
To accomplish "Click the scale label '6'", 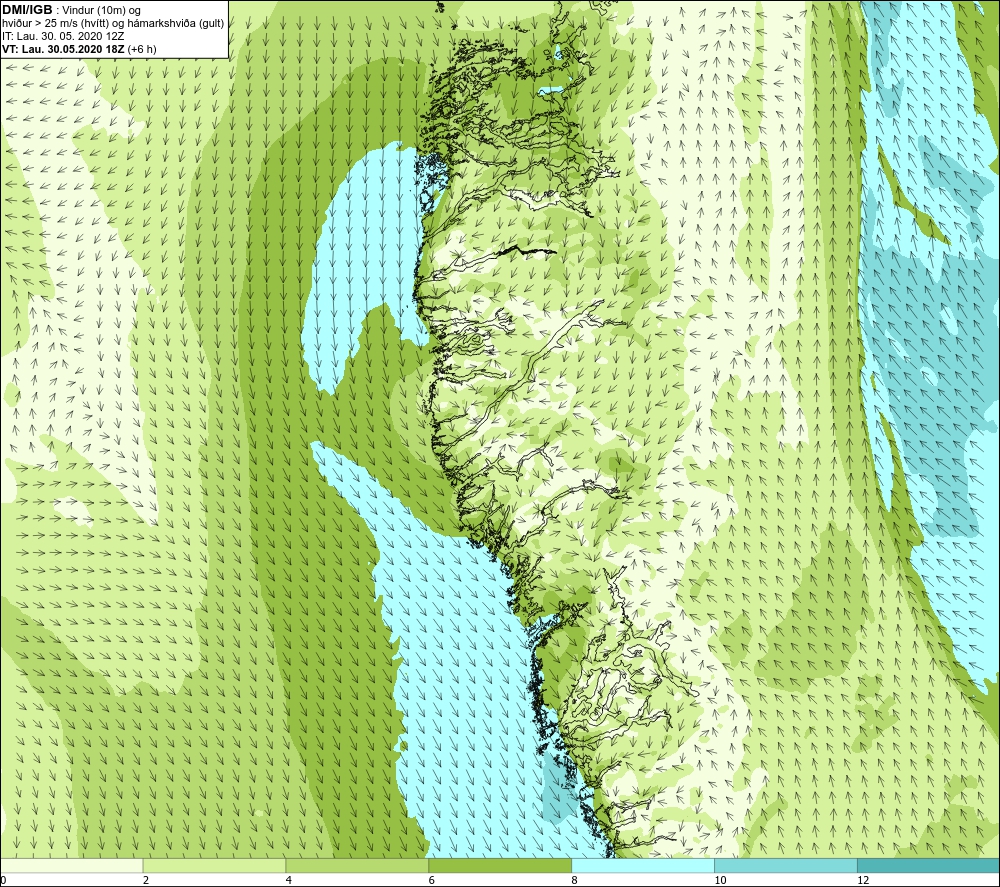I will tap(432, 880).
